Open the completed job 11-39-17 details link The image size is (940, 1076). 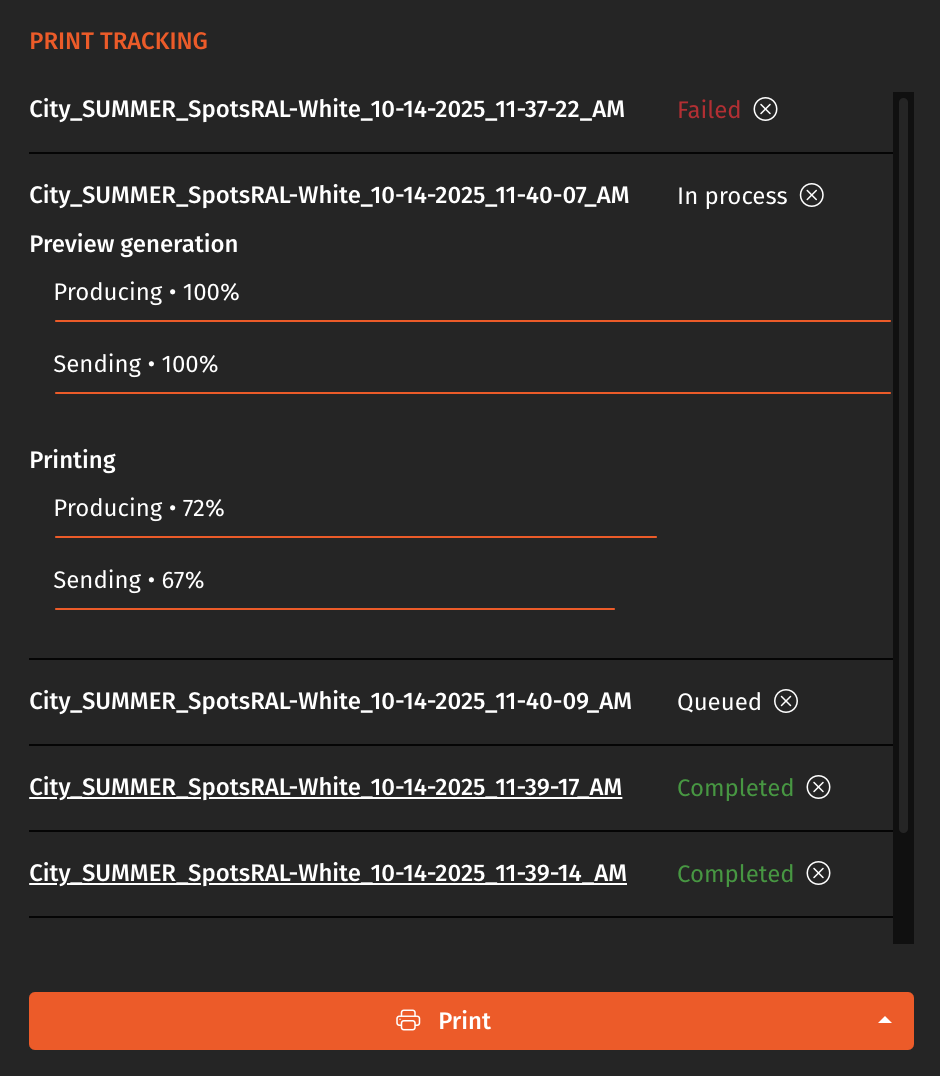tap(325, 787)
